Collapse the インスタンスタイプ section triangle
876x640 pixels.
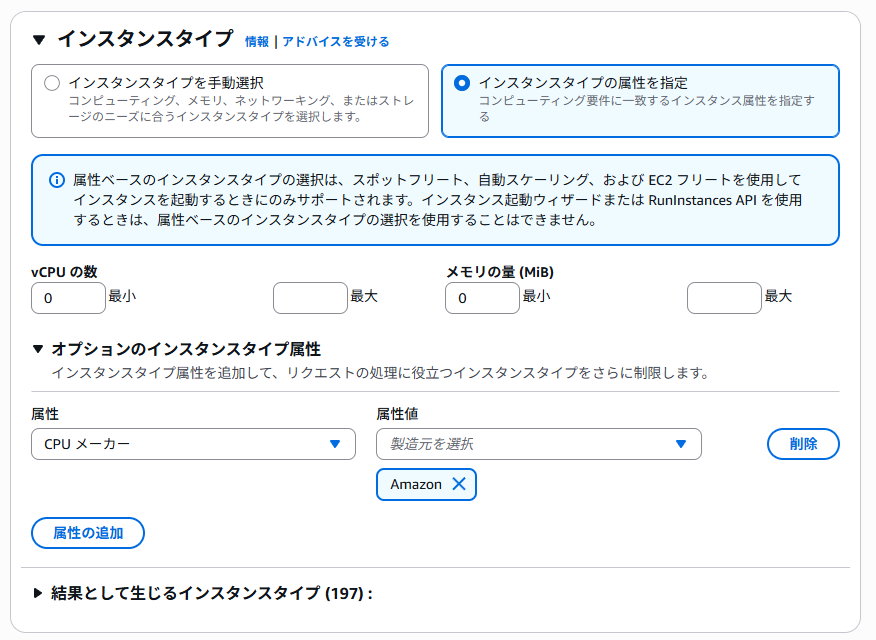pyautogui.click(x=39, y=40)
